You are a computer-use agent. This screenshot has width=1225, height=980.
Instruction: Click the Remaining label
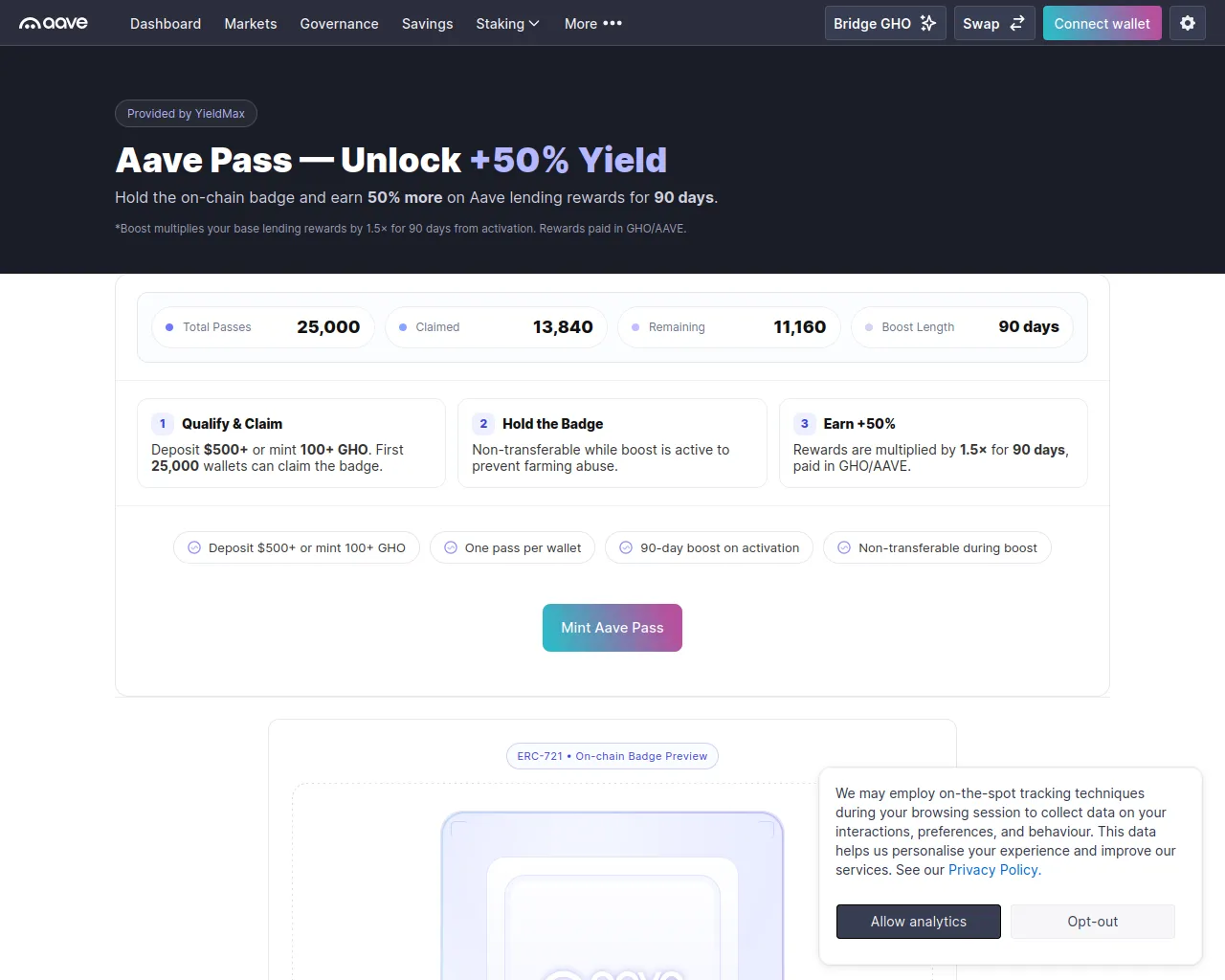[677, 327]
